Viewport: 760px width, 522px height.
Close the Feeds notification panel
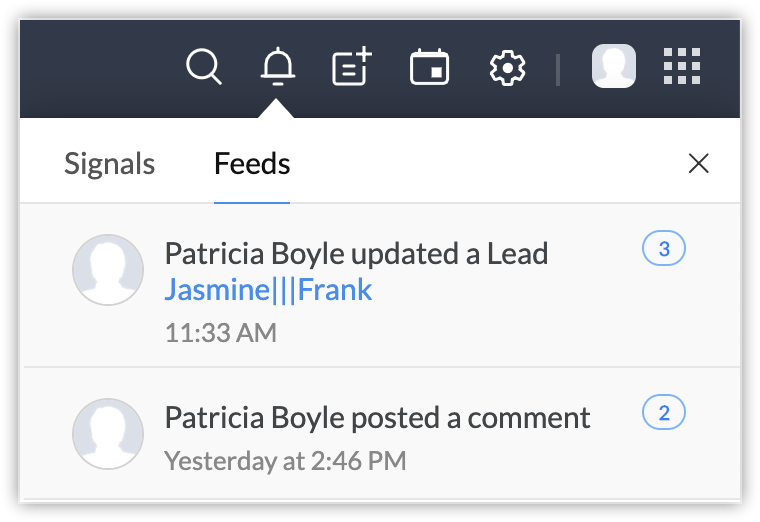click(699, 164)
